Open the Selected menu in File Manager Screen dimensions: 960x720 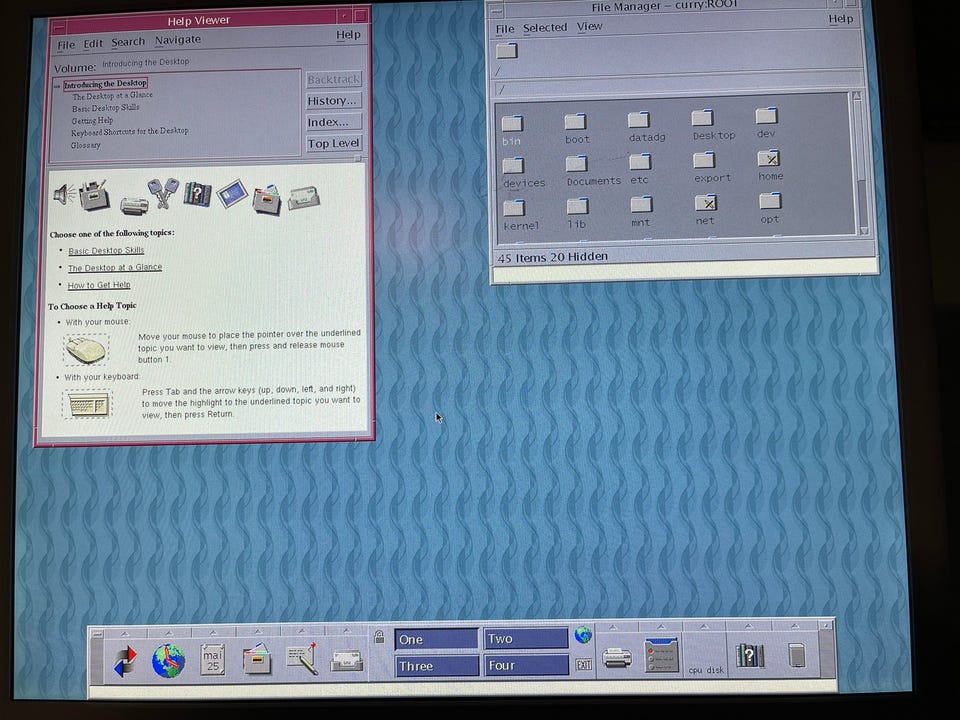[545, 28]
